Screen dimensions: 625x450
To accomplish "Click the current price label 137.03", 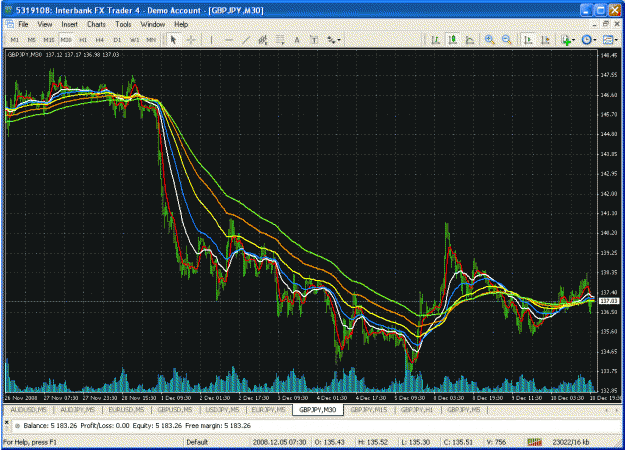I will (x=609, y=301).
